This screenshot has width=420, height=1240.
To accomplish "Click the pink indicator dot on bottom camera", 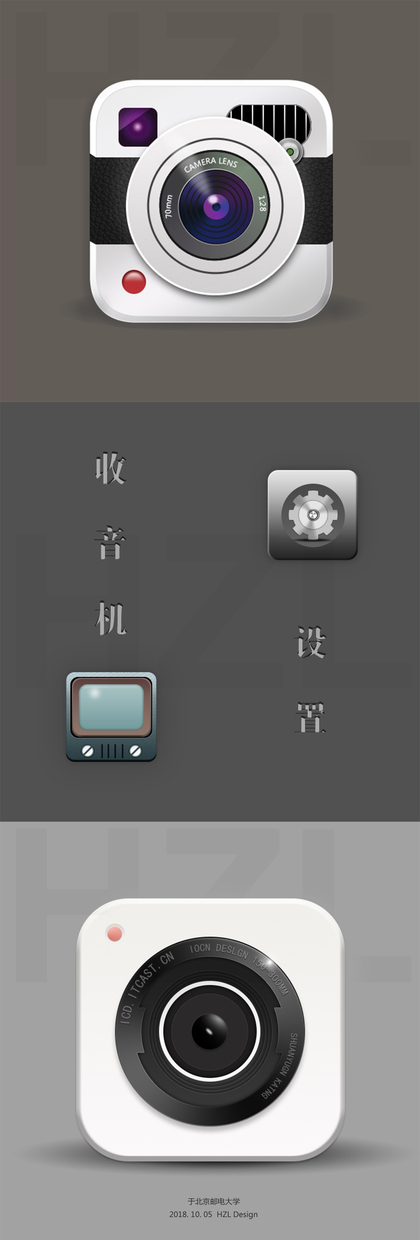I will (115, 934).
